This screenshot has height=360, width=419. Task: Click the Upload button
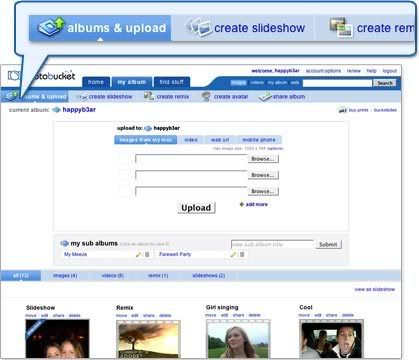pos(196,208)
